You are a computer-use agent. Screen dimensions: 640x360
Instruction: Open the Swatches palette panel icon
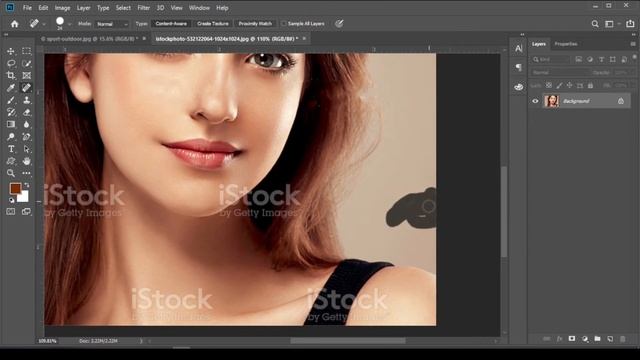coord(519,87)
